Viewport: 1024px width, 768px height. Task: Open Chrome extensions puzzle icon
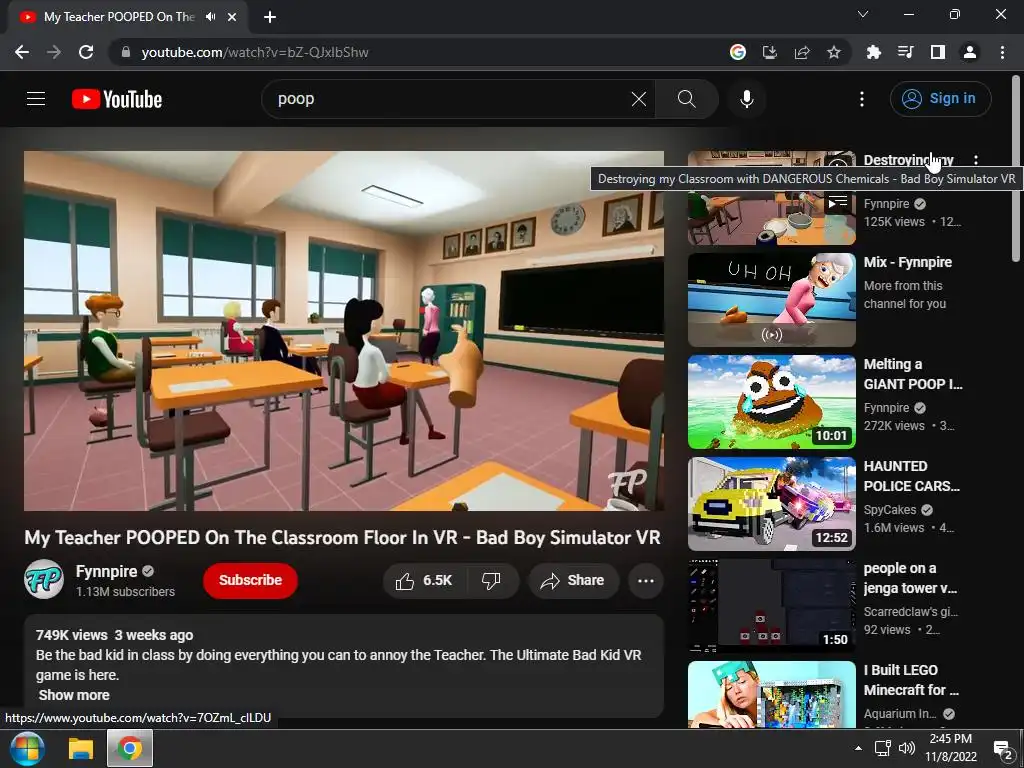[874, 52]
